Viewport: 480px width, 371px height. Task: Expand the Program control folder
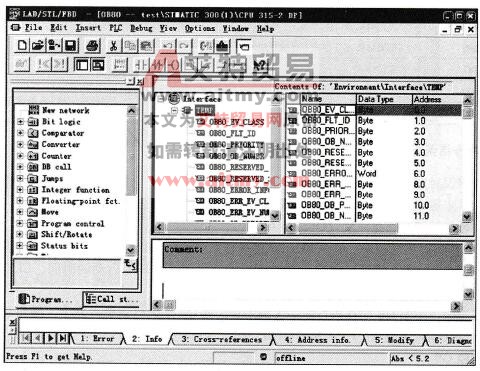click(x=20, y=223)
